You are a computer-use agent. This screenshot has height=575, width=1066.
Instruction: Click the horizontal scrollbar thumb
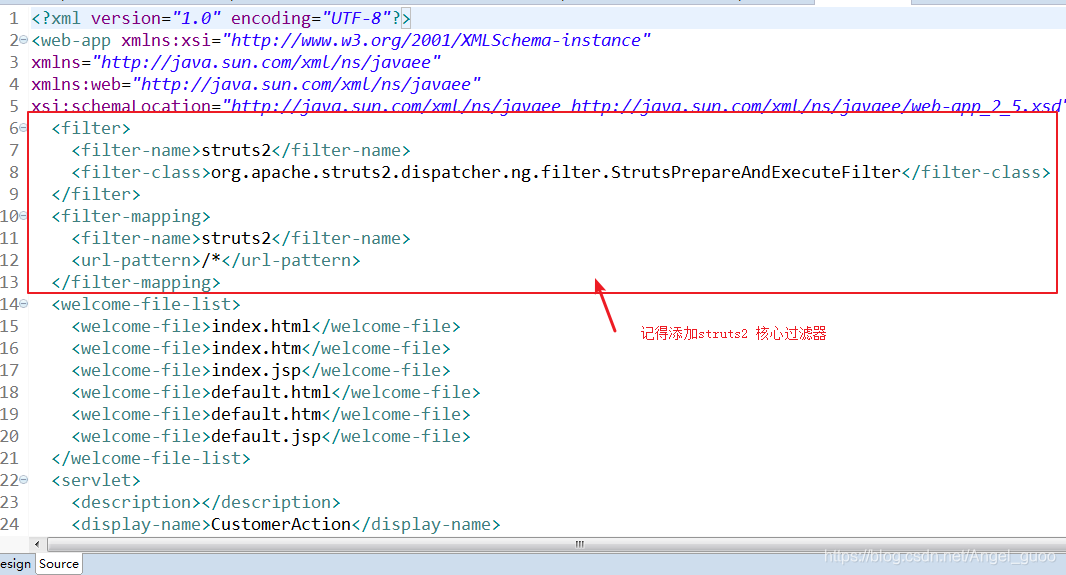click(578, 544)
